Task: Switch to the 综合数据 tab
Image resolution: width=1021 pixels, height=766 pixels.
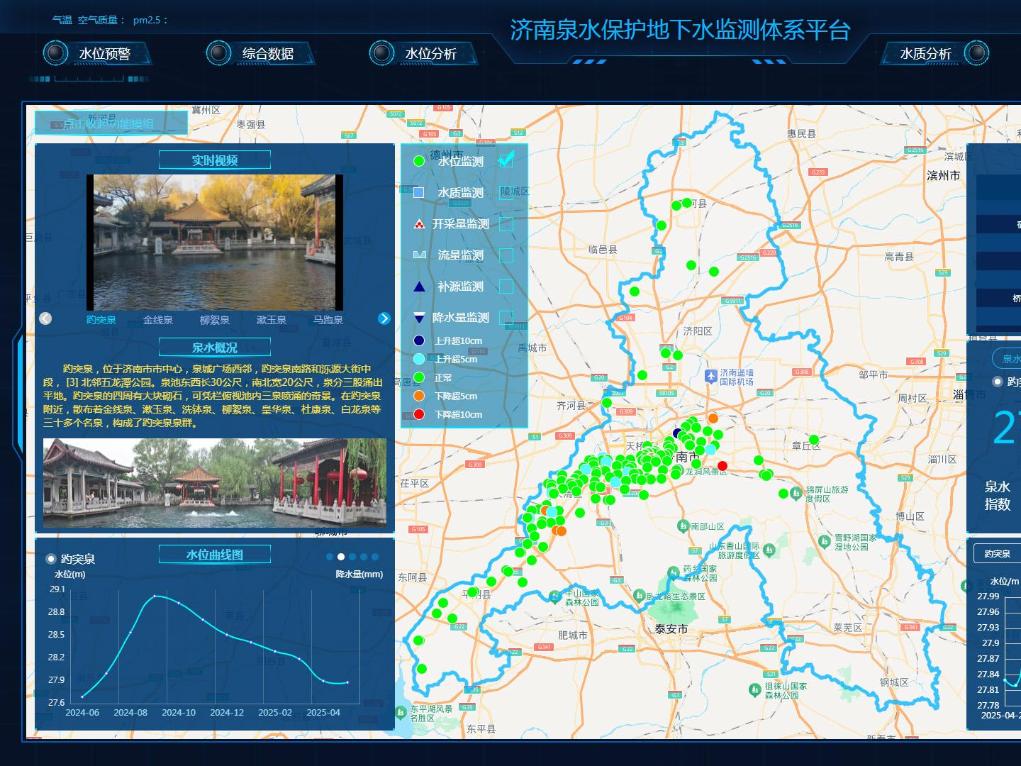Action: [x=267, y=53]
